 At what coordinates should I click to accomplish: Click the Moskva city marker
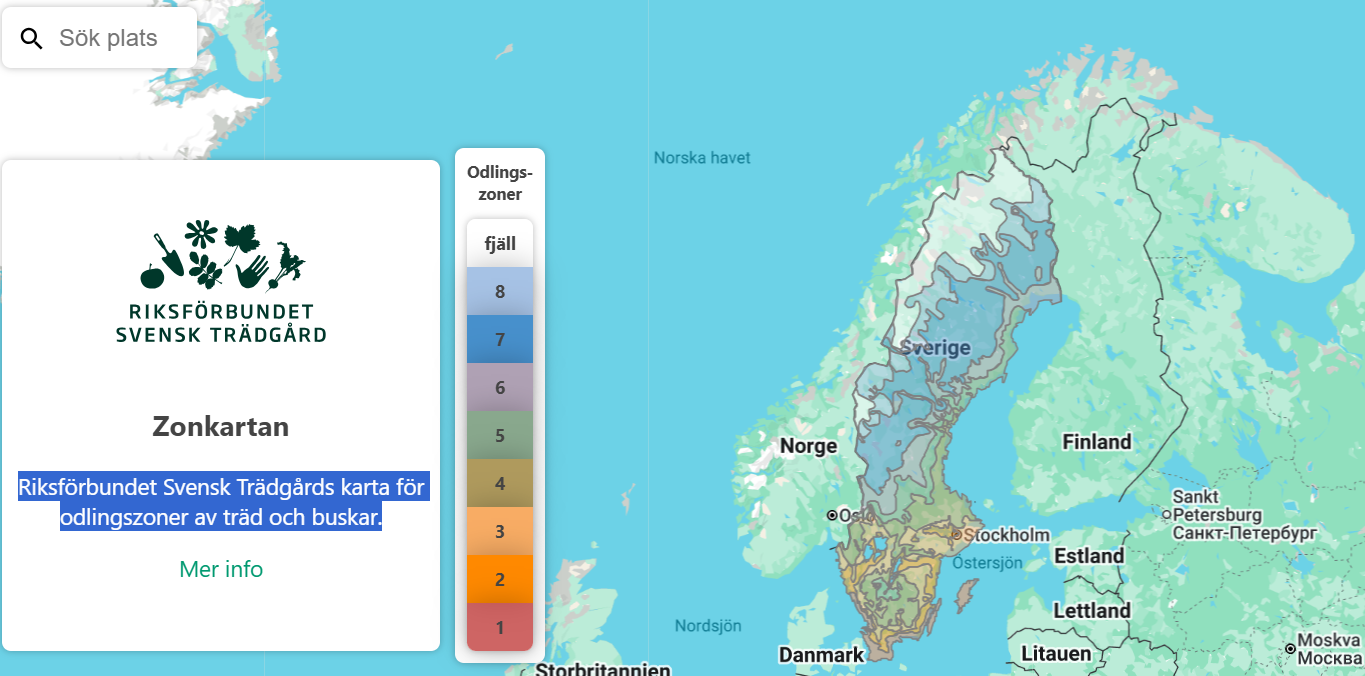[x=1290, y=649]
